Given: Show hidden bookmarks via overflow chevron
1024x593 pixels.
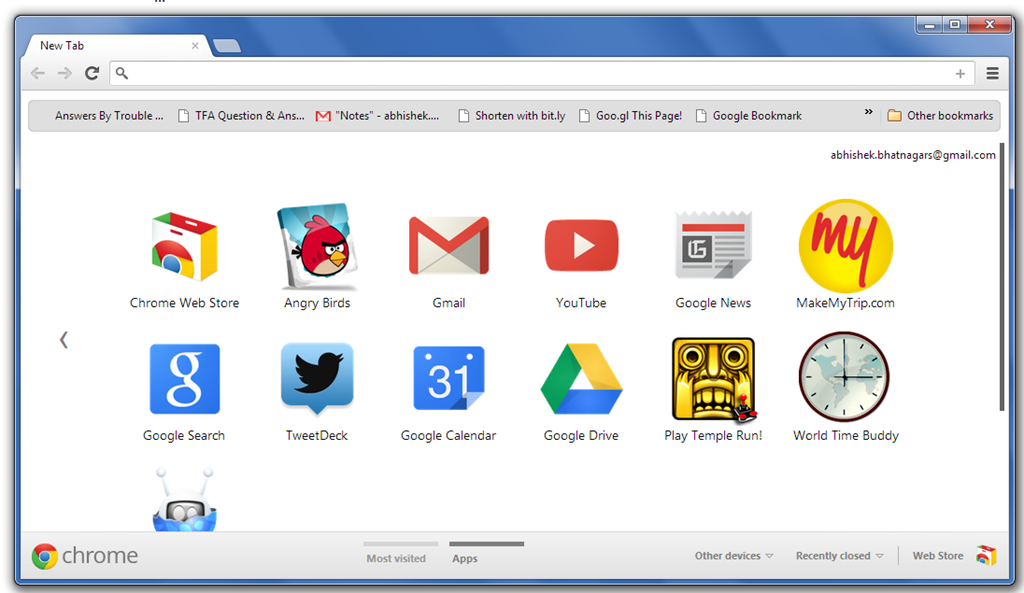Looking at the screenshot, I should click(x=868, y=113).
